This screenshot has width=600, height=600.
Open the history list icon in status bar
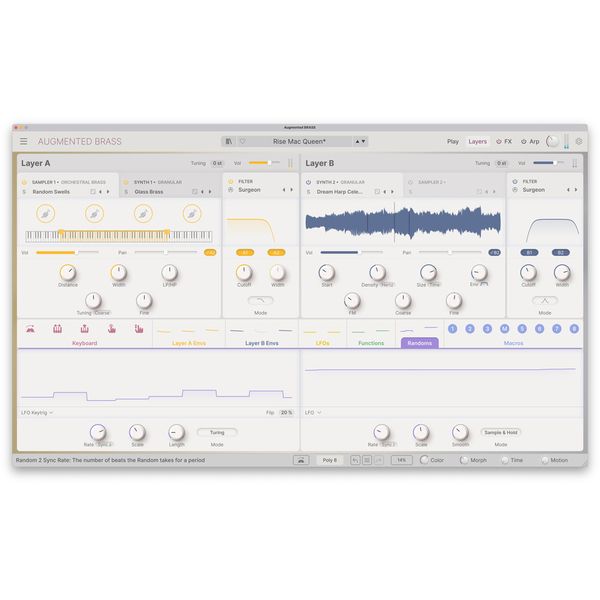point(367,460)
